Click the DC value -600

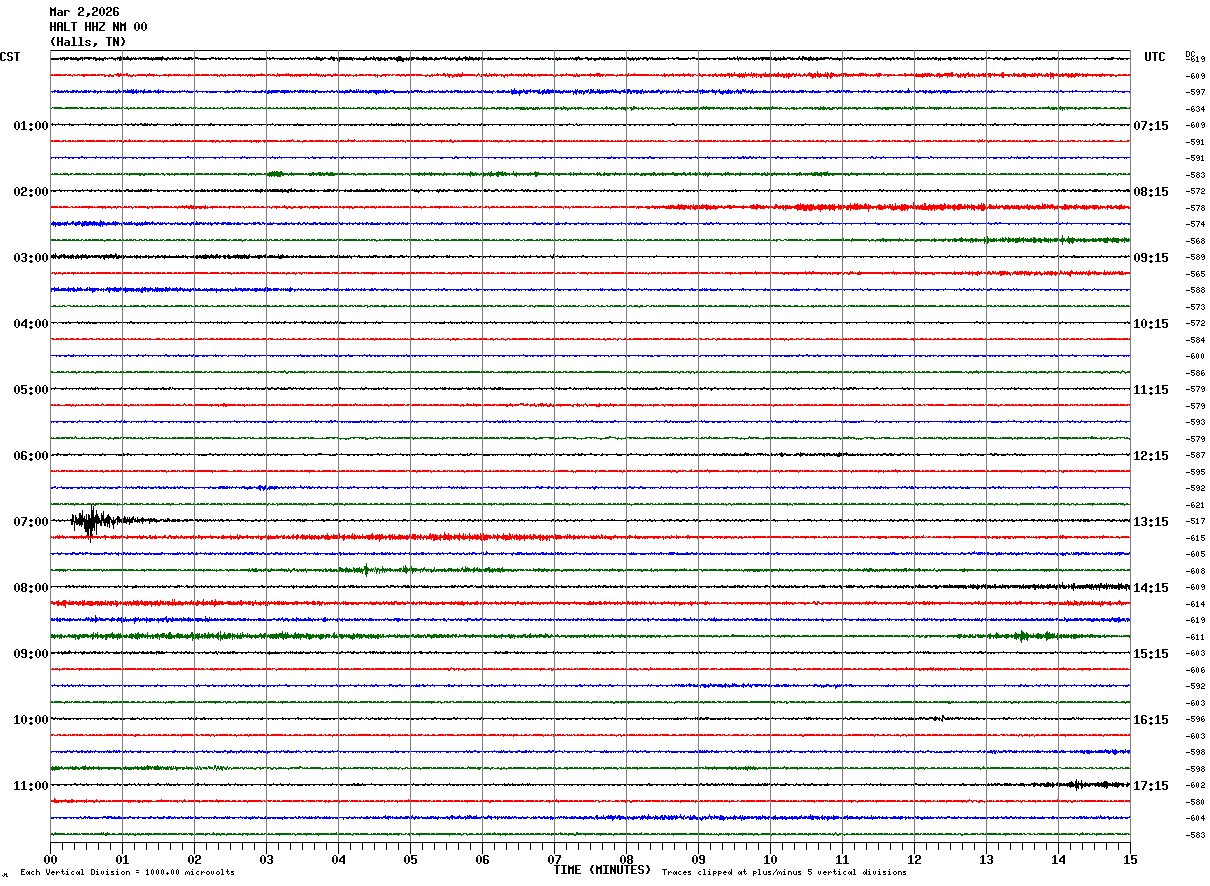point(1195,357)
